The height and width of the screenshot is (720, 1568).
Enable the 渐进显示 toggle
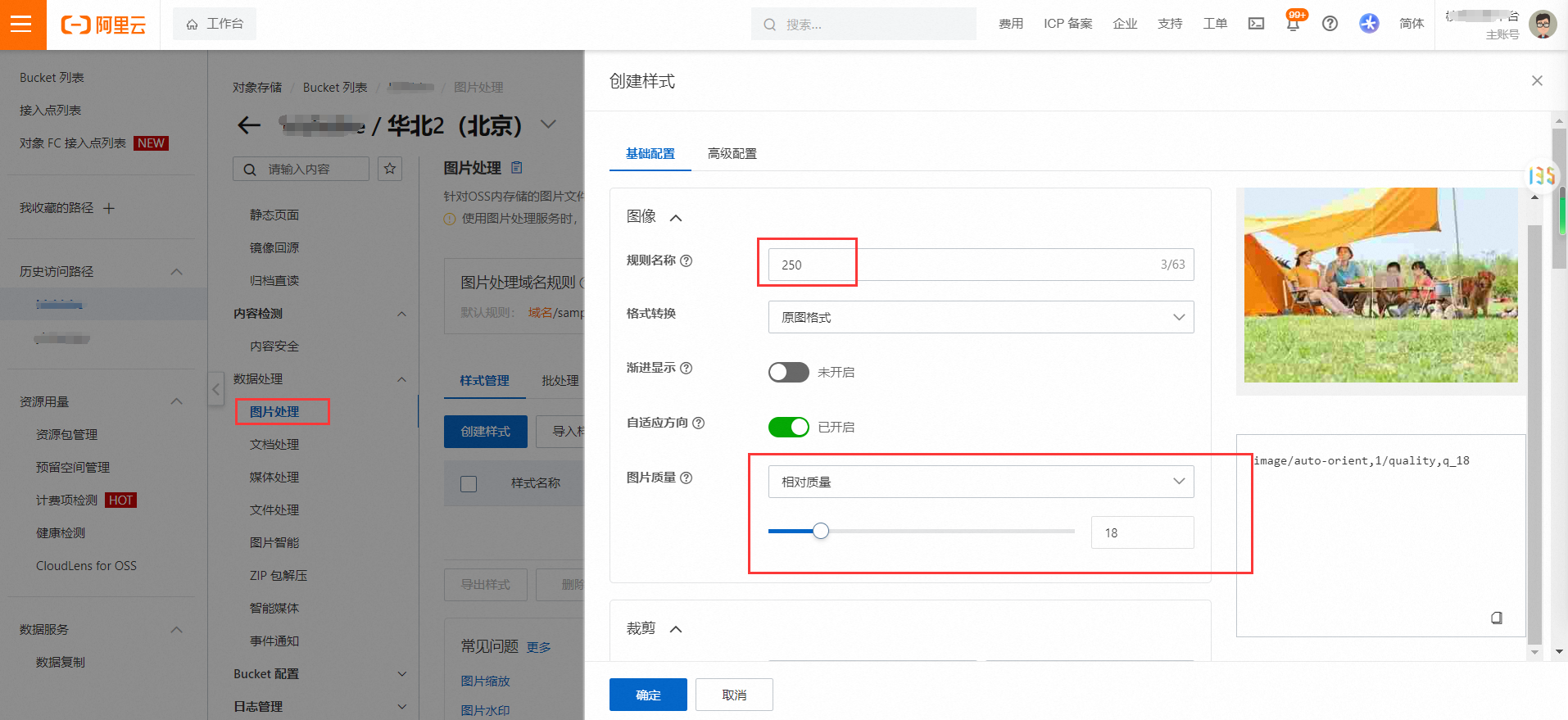pyautogui.click(x=788, y=373)
